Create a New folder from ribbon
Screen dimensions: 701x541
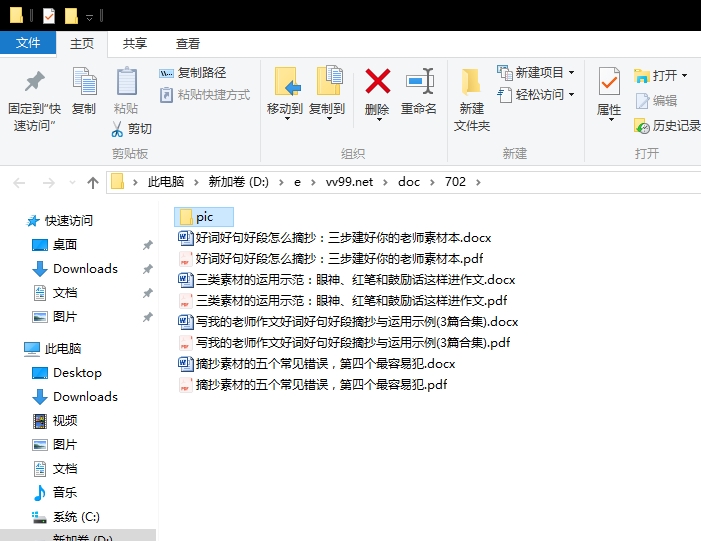pyautogui.click(x=472, y=100)
